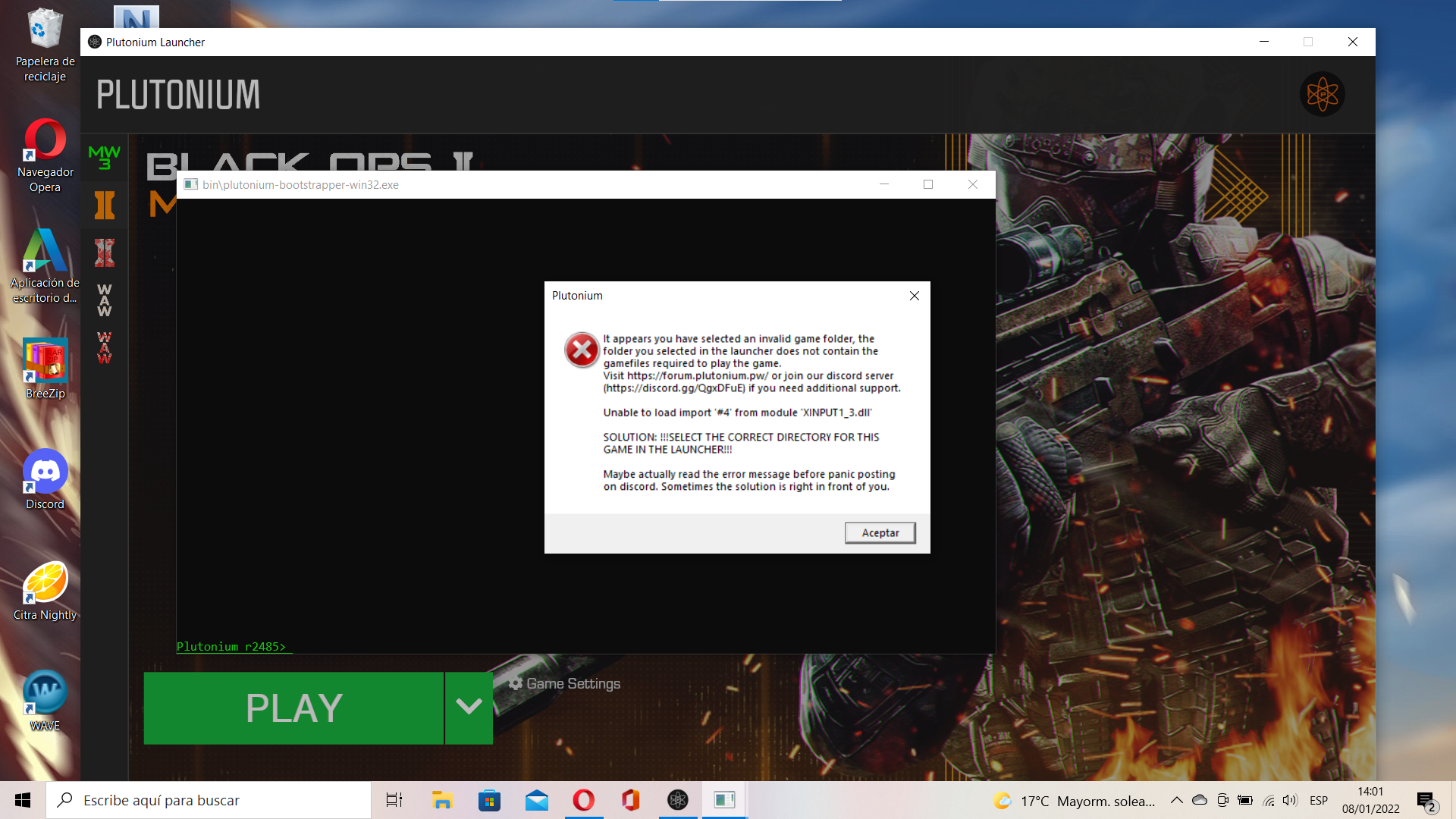Image resolution: width=1456 pixels, height=819 pixels.
Task: Select the MW3 game icon in sidebar
Action: tap(105, 158)
